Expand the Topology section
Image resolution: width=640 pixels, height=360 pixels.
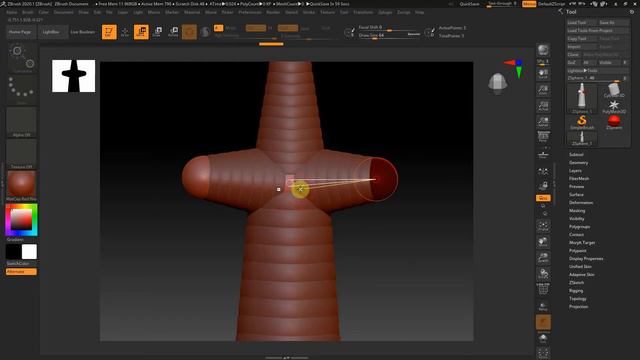coord(578,299)
